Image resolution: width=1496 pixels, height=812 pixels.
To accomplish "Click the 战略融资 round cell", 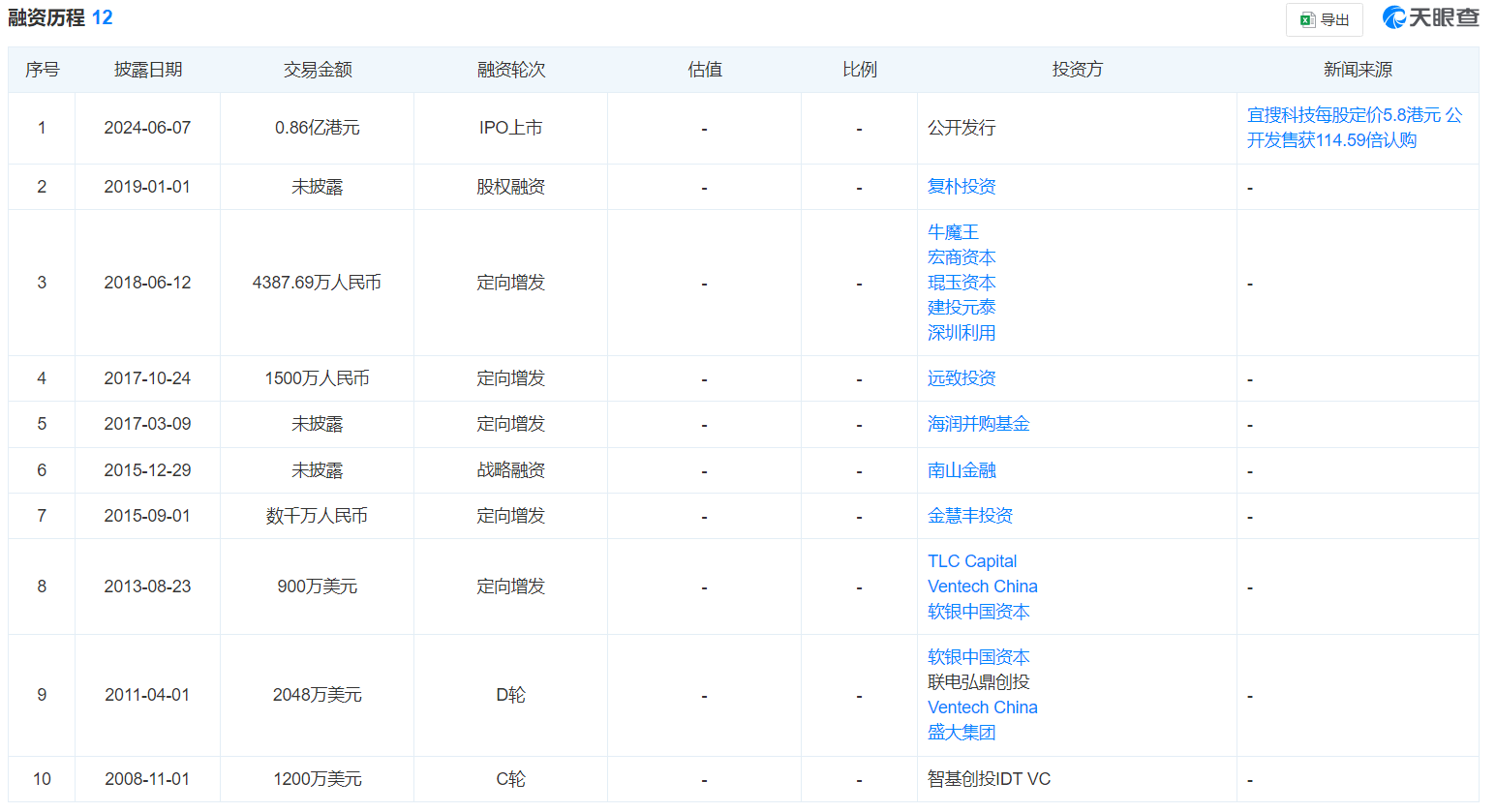I will point(511,470).
